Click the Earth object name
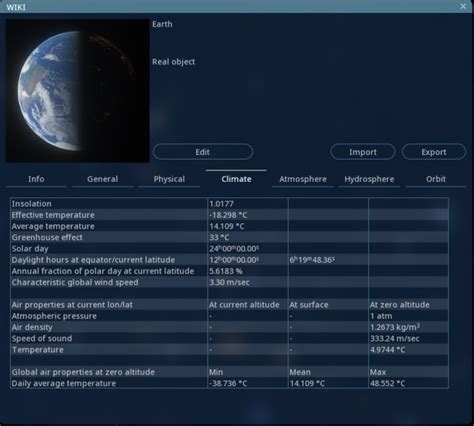474x426 pixels. pos(162,24)
